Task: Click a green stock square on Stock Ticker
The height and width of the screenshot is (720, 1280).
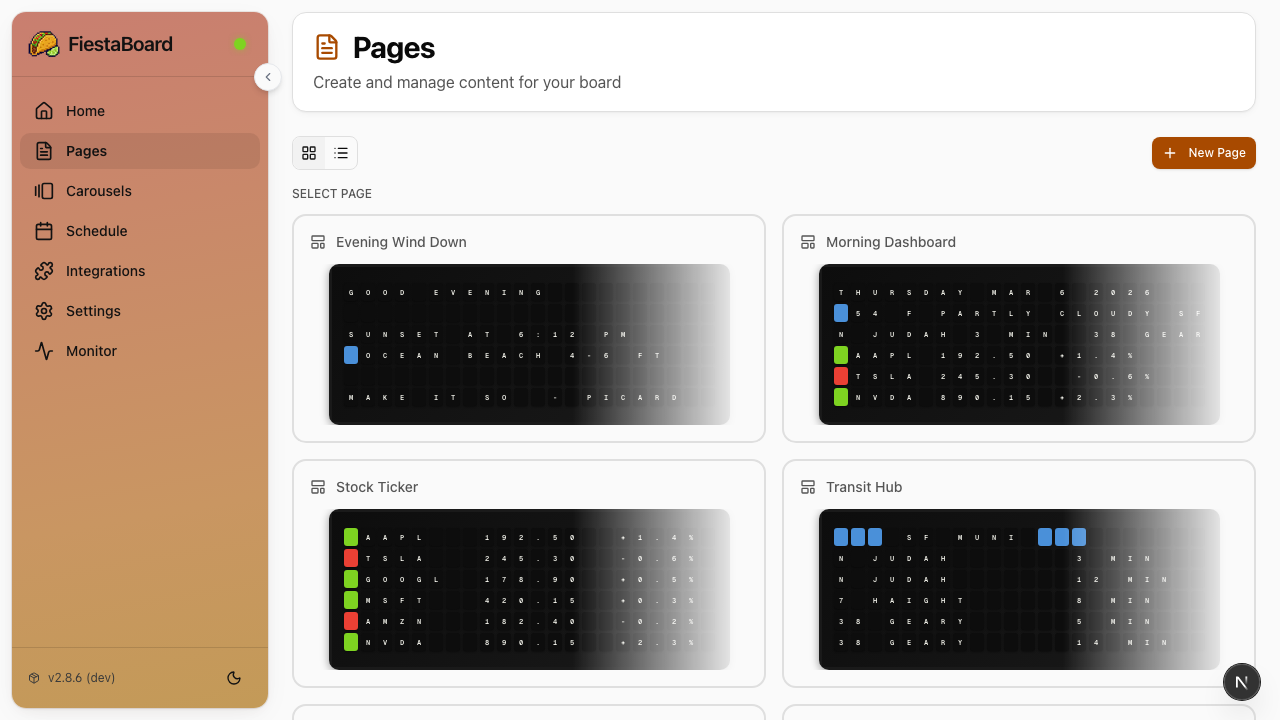Action: point(350,537)
